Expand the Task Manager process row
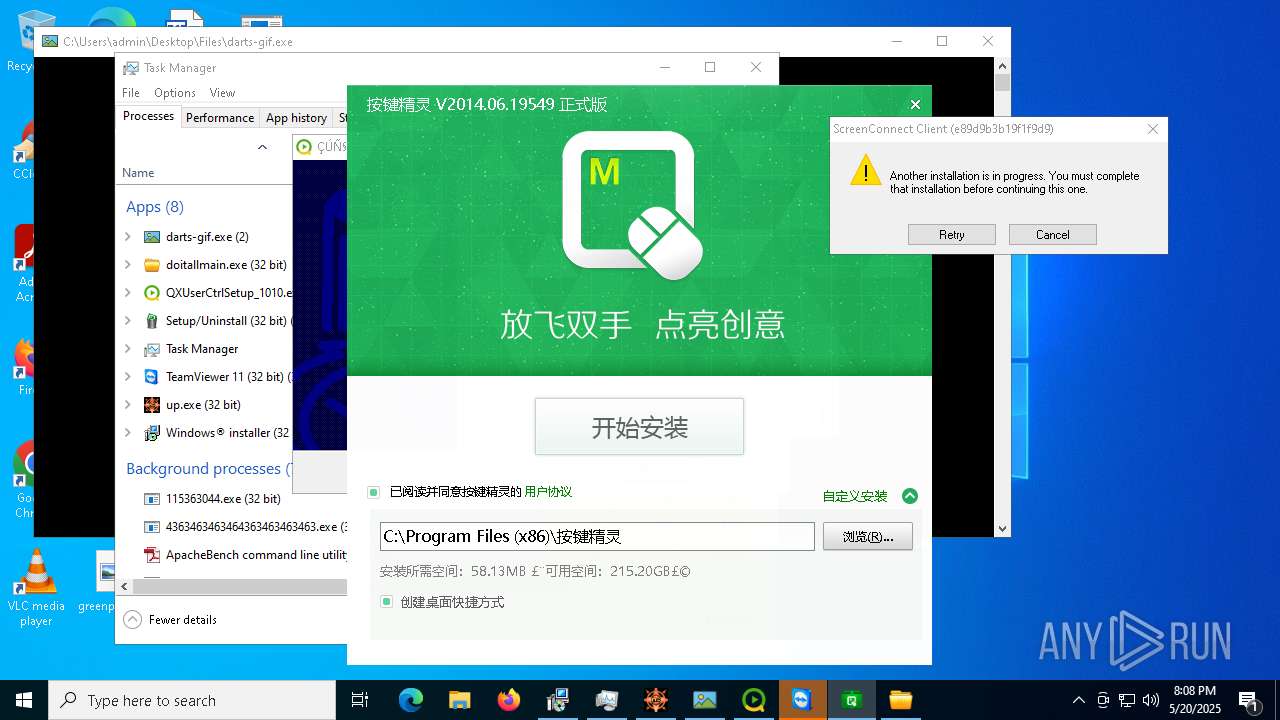Viewport: 1280px width, 720px height. tap(128, 349)
